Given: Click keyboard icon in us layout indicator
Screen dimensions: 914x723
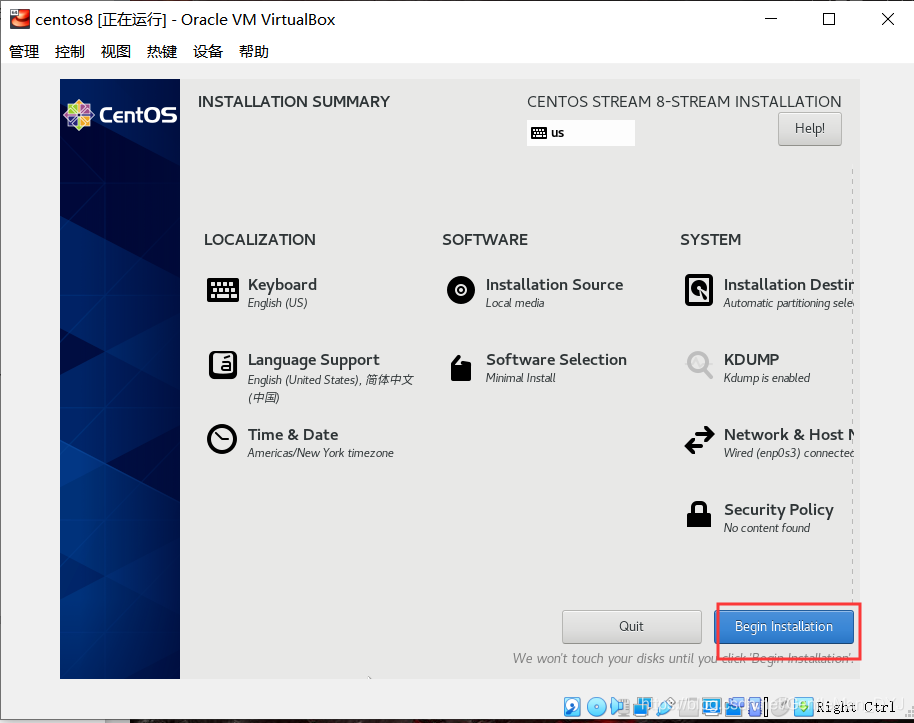Looking at the screenshot, I should 539,133.
